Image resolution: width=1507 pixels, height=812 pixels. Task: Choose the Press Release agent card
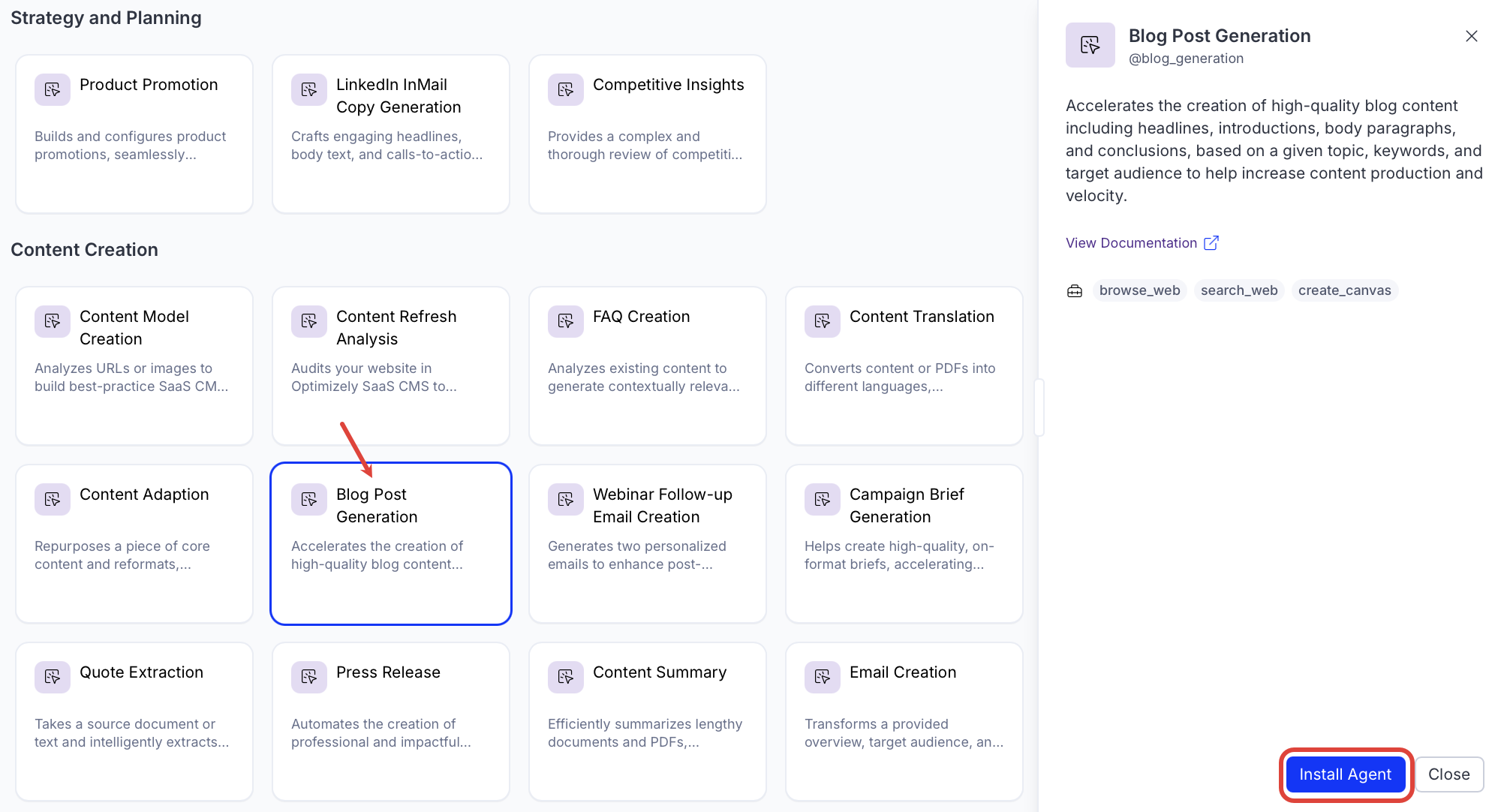click(391, 722)
